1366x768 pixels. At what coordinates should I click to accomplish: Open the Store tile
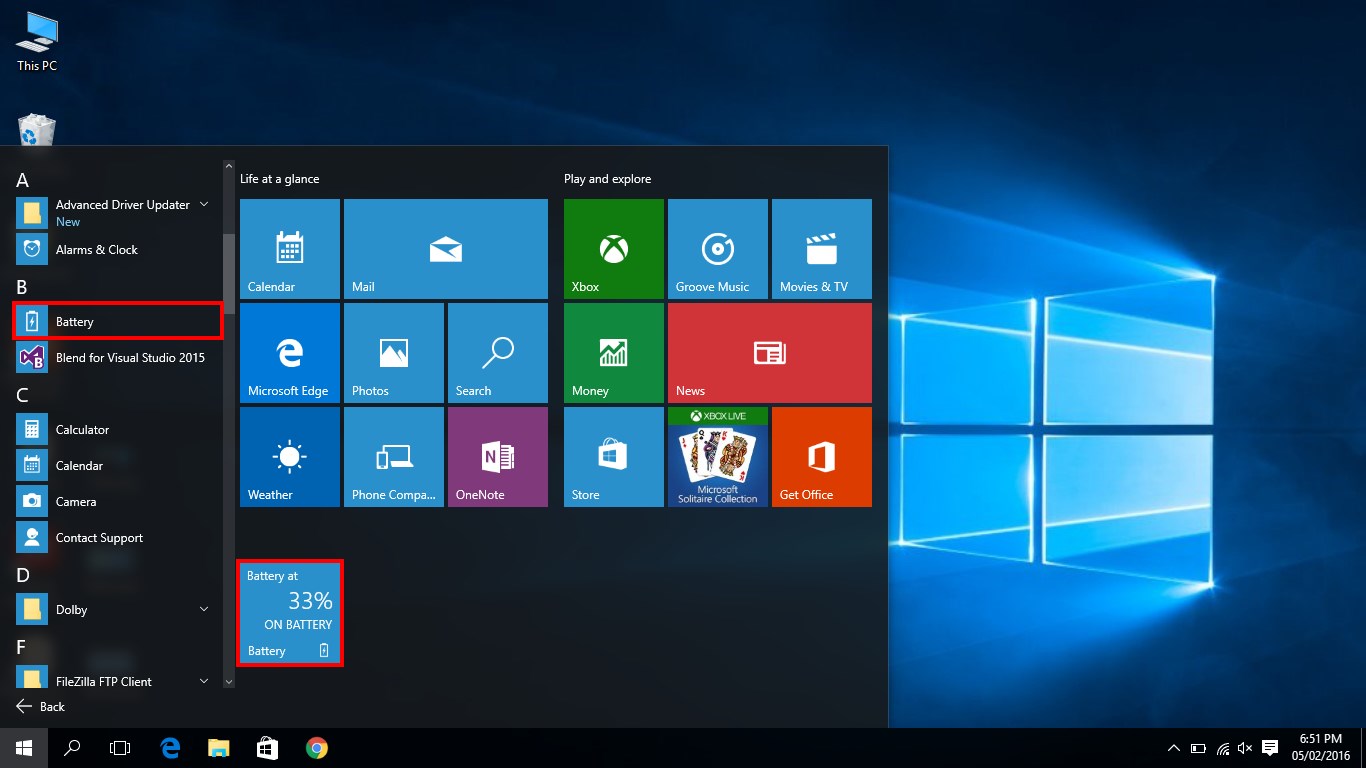point(614,457)
